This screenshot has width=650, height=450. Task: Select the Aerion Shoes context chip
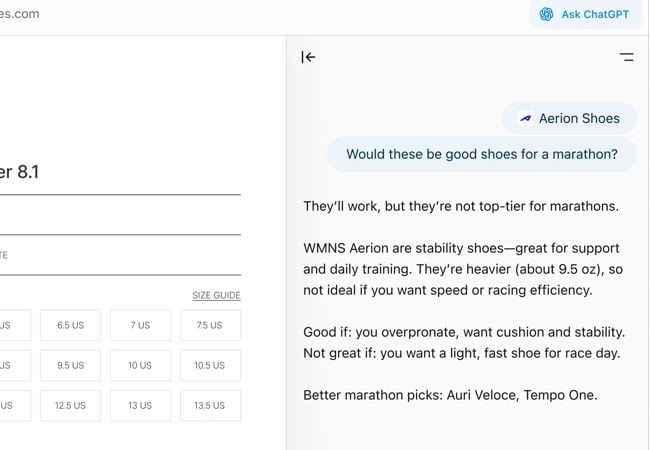569,118
